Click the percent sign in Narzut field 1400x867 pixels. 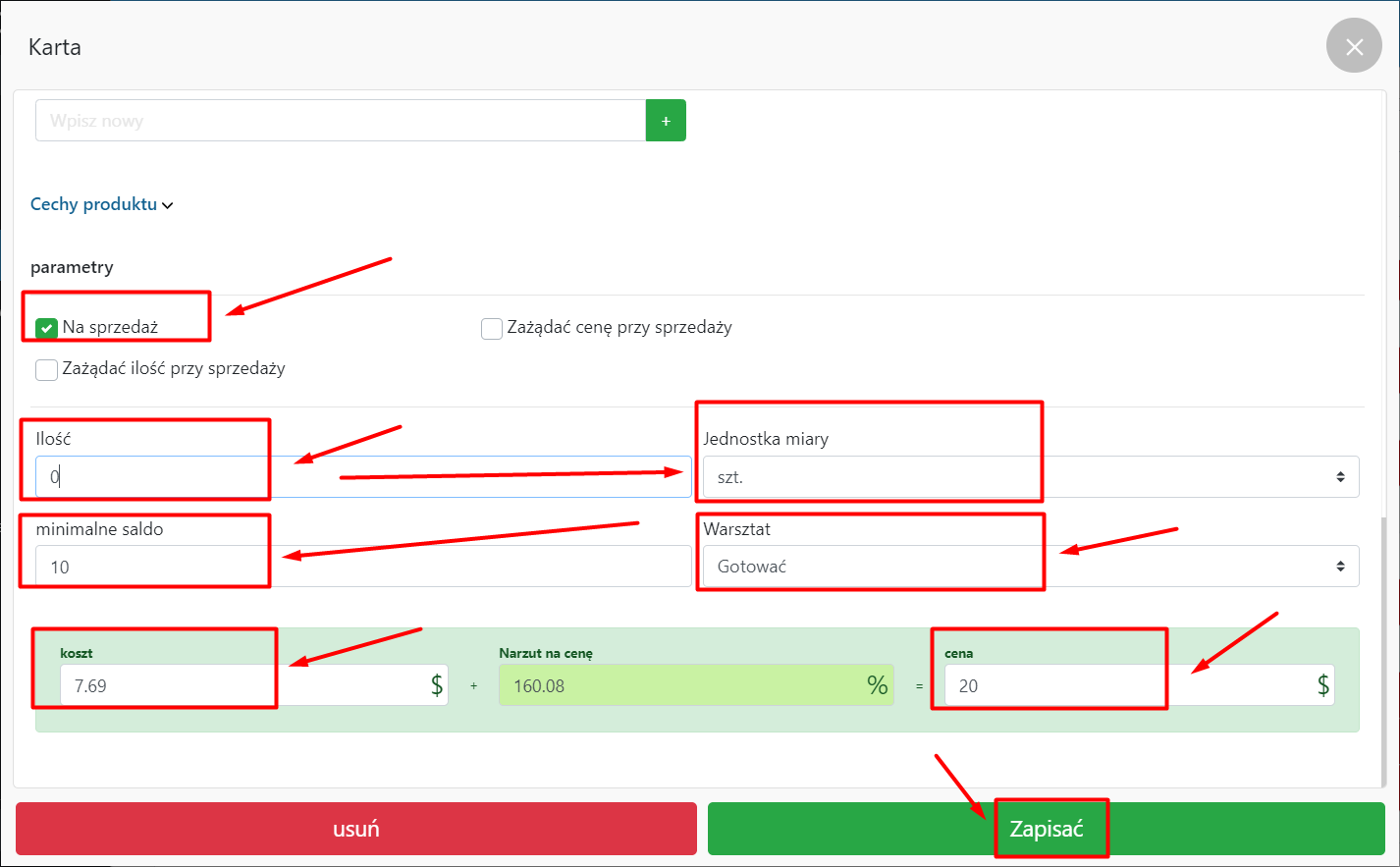(x=877, y=685)
